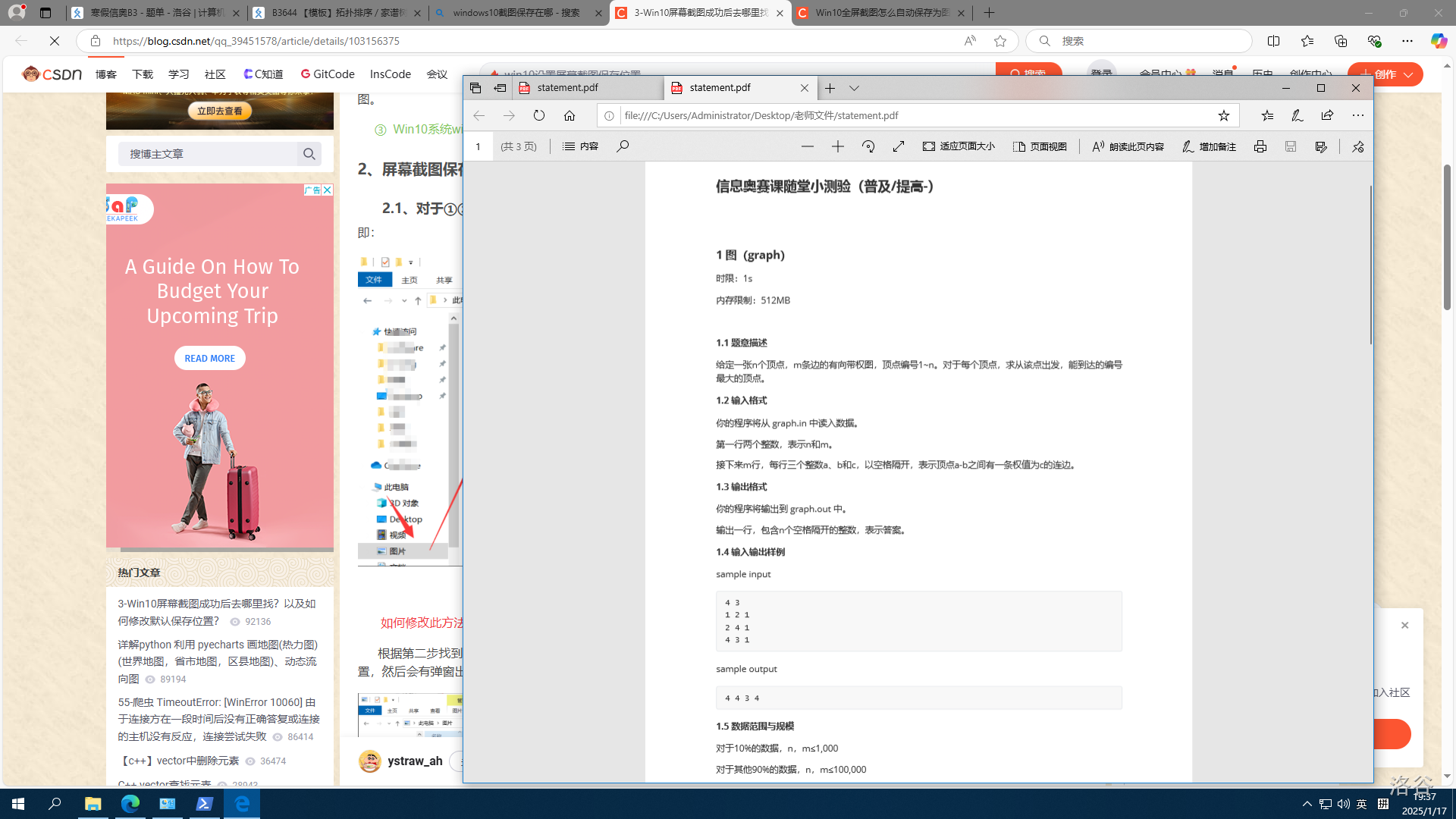Open PDF search magnifier tool

click(x=623, y=146)
